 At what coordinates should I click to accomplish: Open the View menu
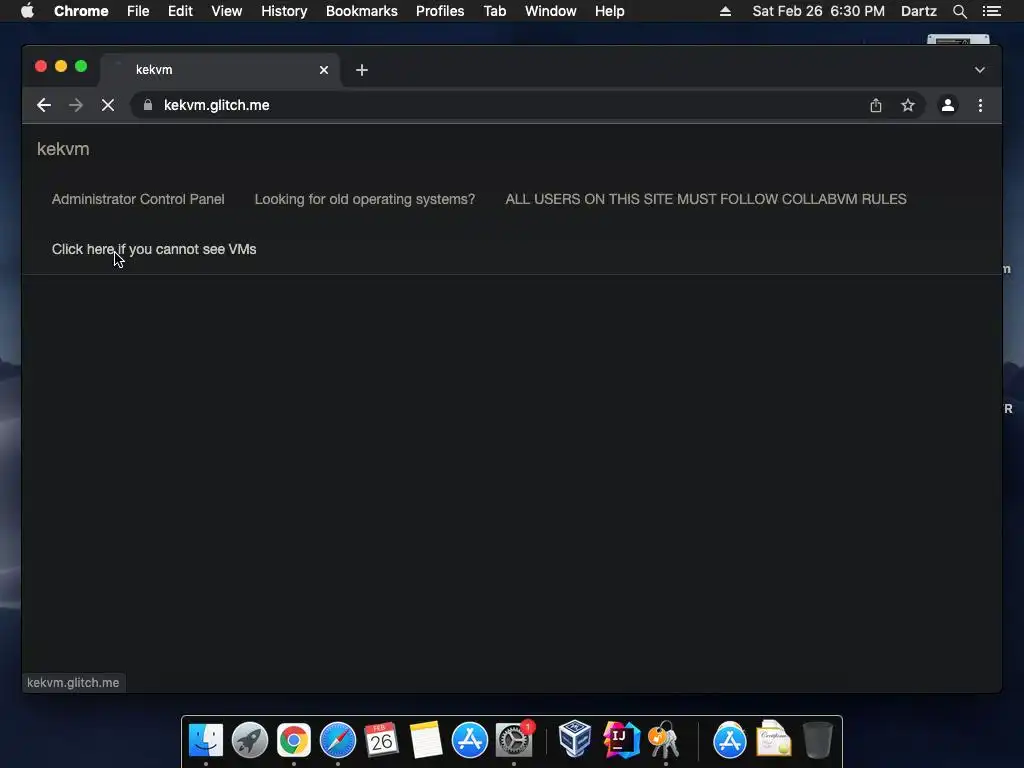click(227, 11)
